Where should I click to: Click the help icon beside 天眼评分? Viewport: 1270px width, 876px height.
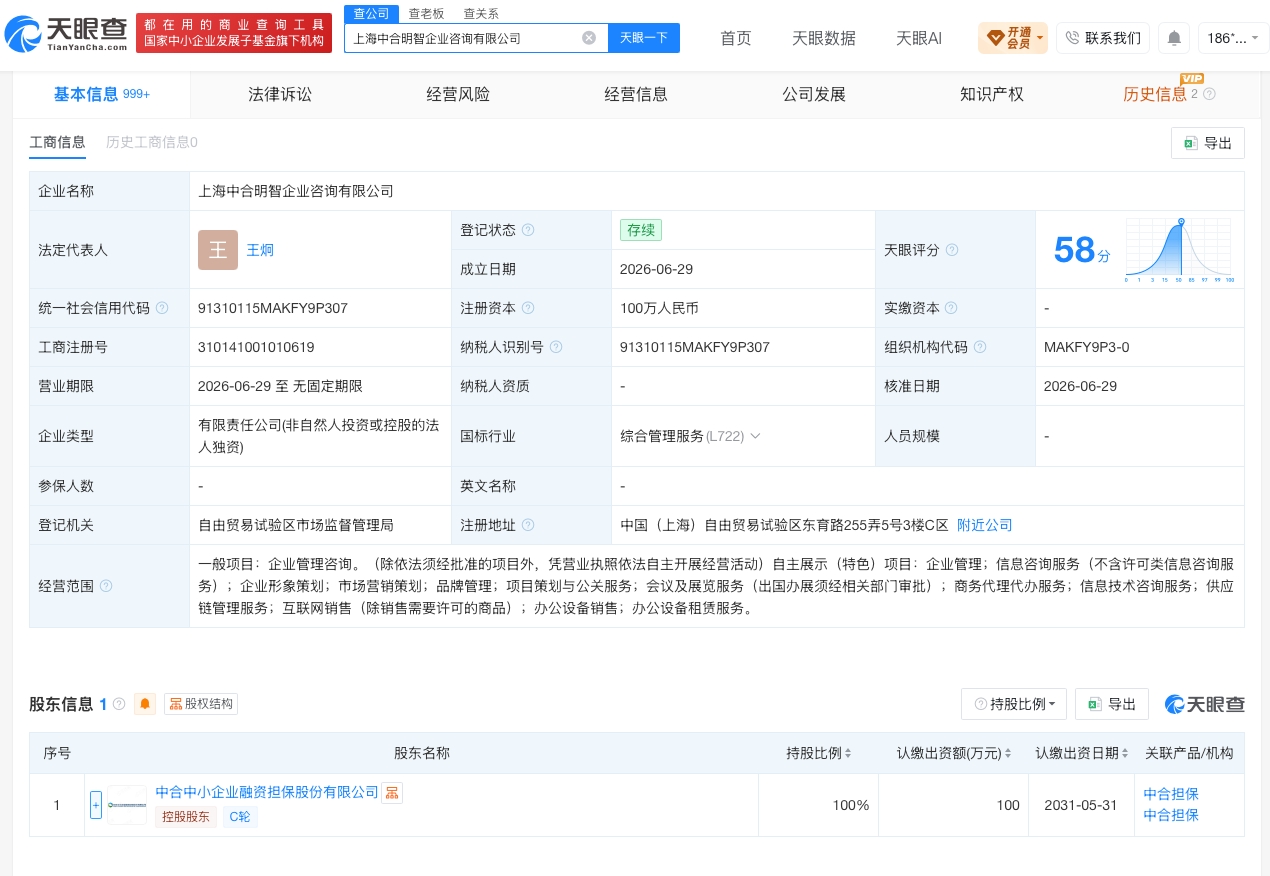pos(952,250)
